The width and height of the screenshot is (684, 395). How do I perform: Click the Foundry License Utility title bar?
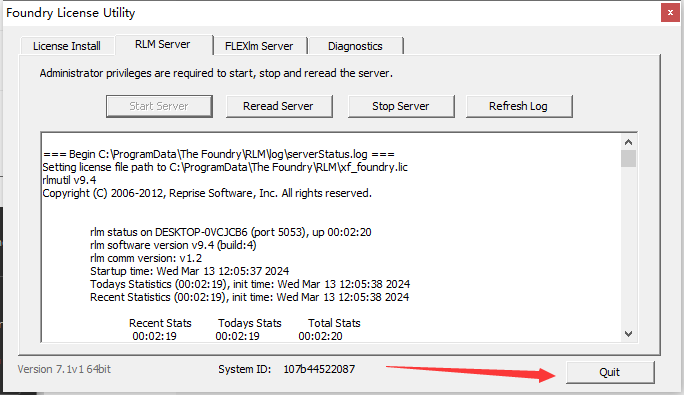(x=332, y=13)
